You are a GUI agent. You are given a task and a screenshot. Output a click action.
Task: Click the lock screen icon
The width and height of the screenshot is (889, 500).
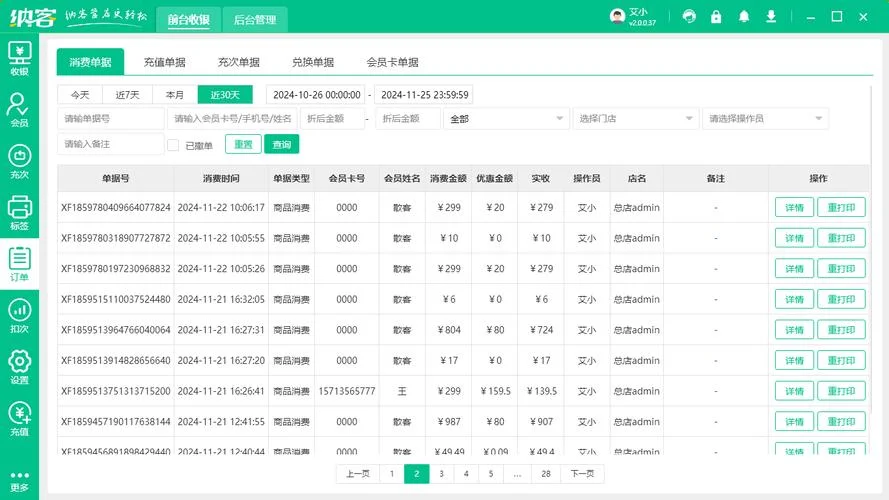(x=716, y=16)
